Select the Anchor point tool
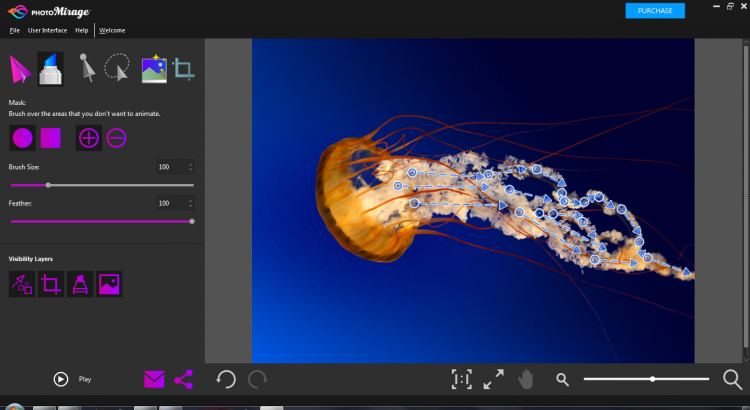 pos(88,68)
